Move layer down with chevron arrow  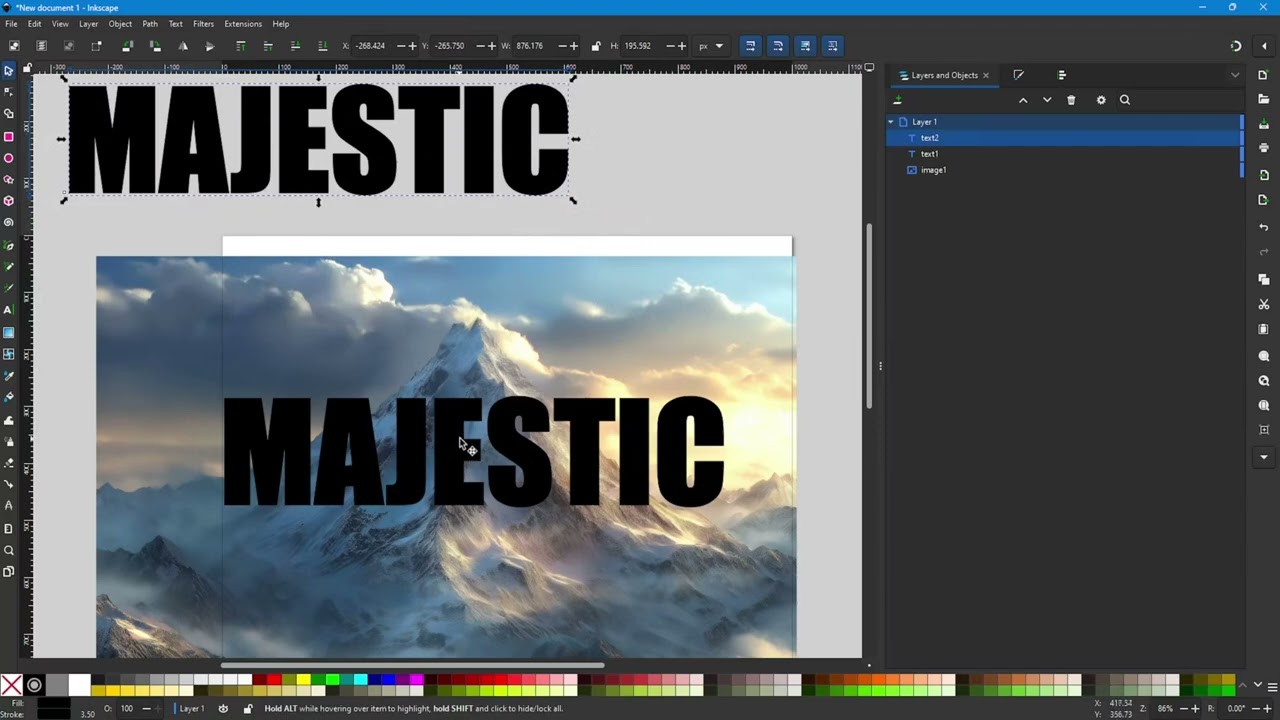[x=1047, y=100]
